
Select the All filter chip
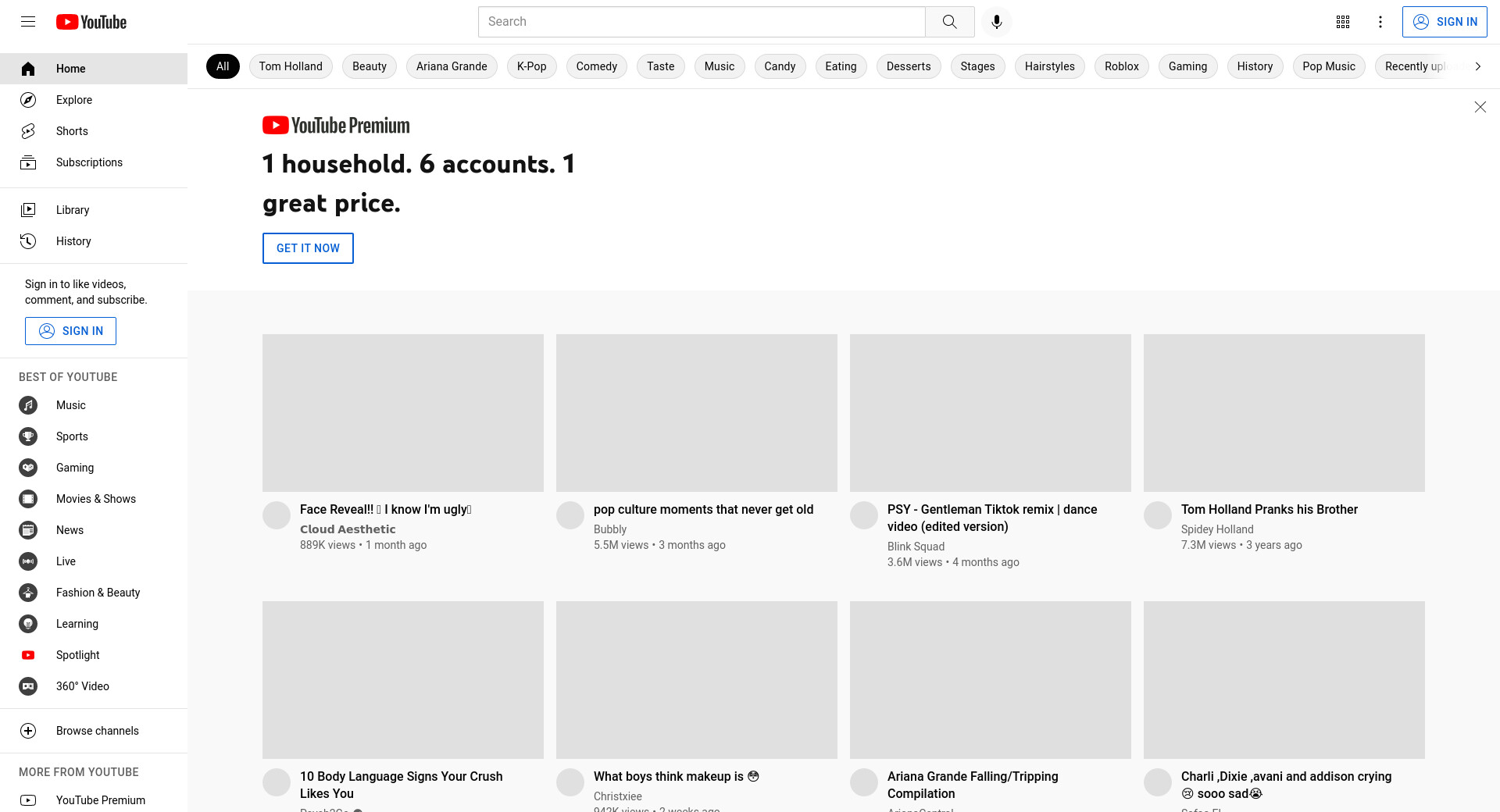[223, 66]
